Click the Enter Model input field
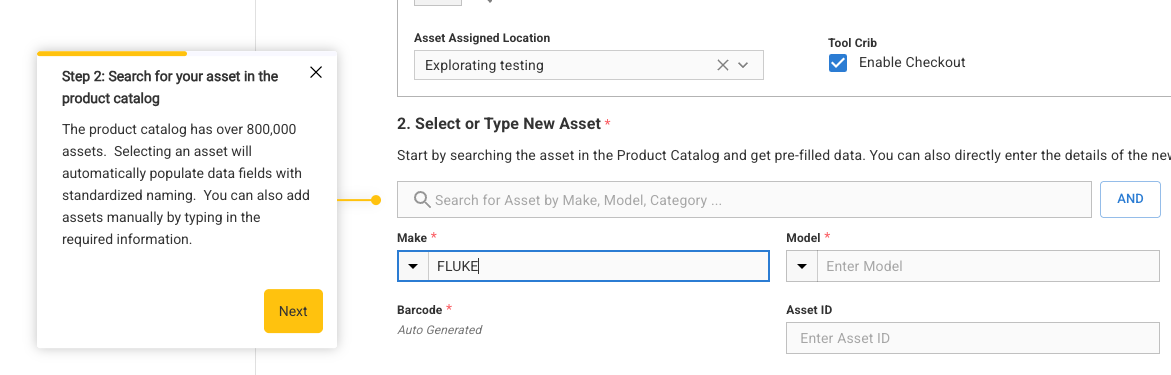The height and width of the screenshot is (375, 1171). click(988, 266)
